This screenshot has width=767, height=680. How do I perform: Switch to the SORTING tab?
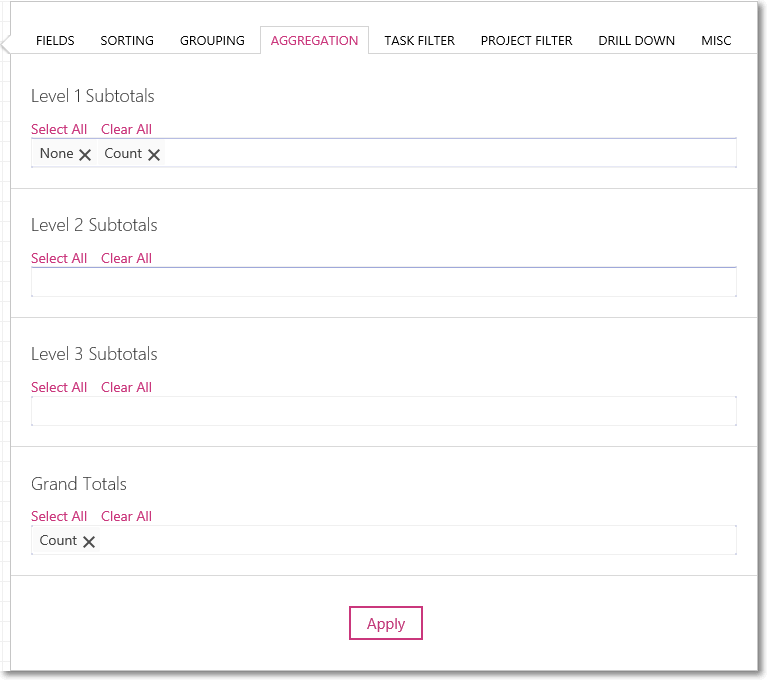coord(127,41)
